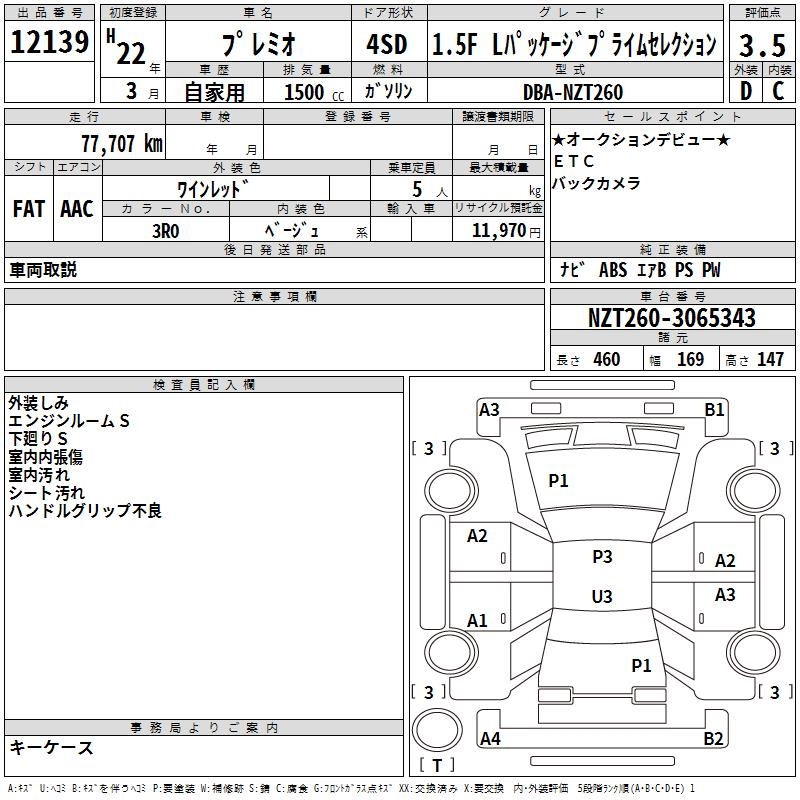Viewport: 800px width, 800px height.
Task: Select the キーケース notice text
Action: pos(52,747)
